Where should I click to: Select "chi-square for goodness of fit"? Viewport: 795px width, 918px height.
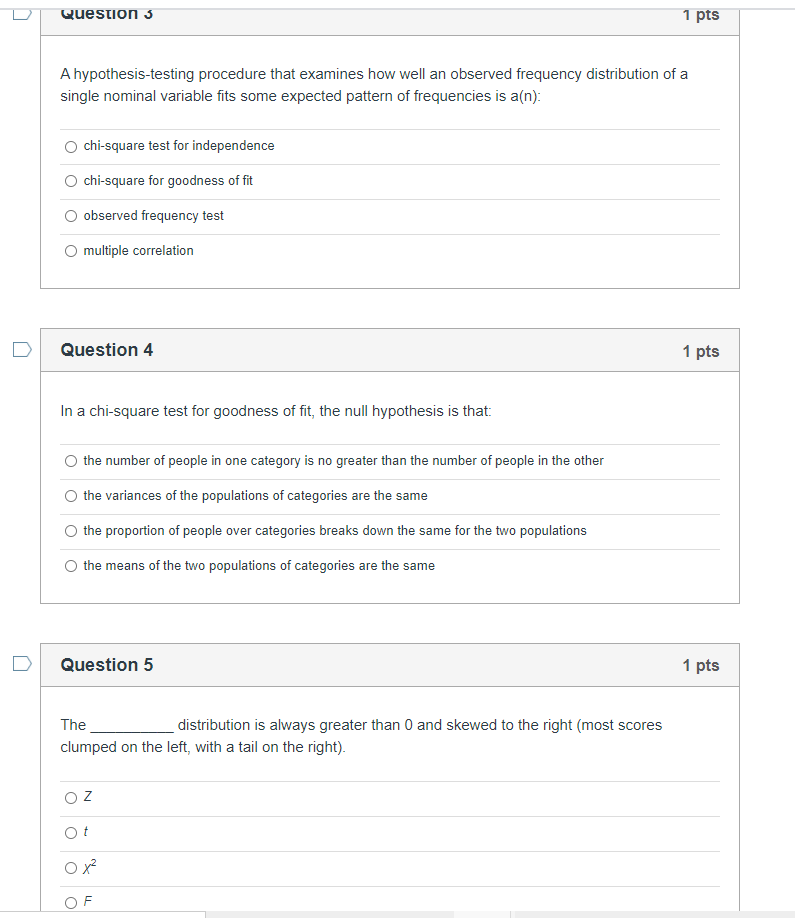[x=71, y=181]
